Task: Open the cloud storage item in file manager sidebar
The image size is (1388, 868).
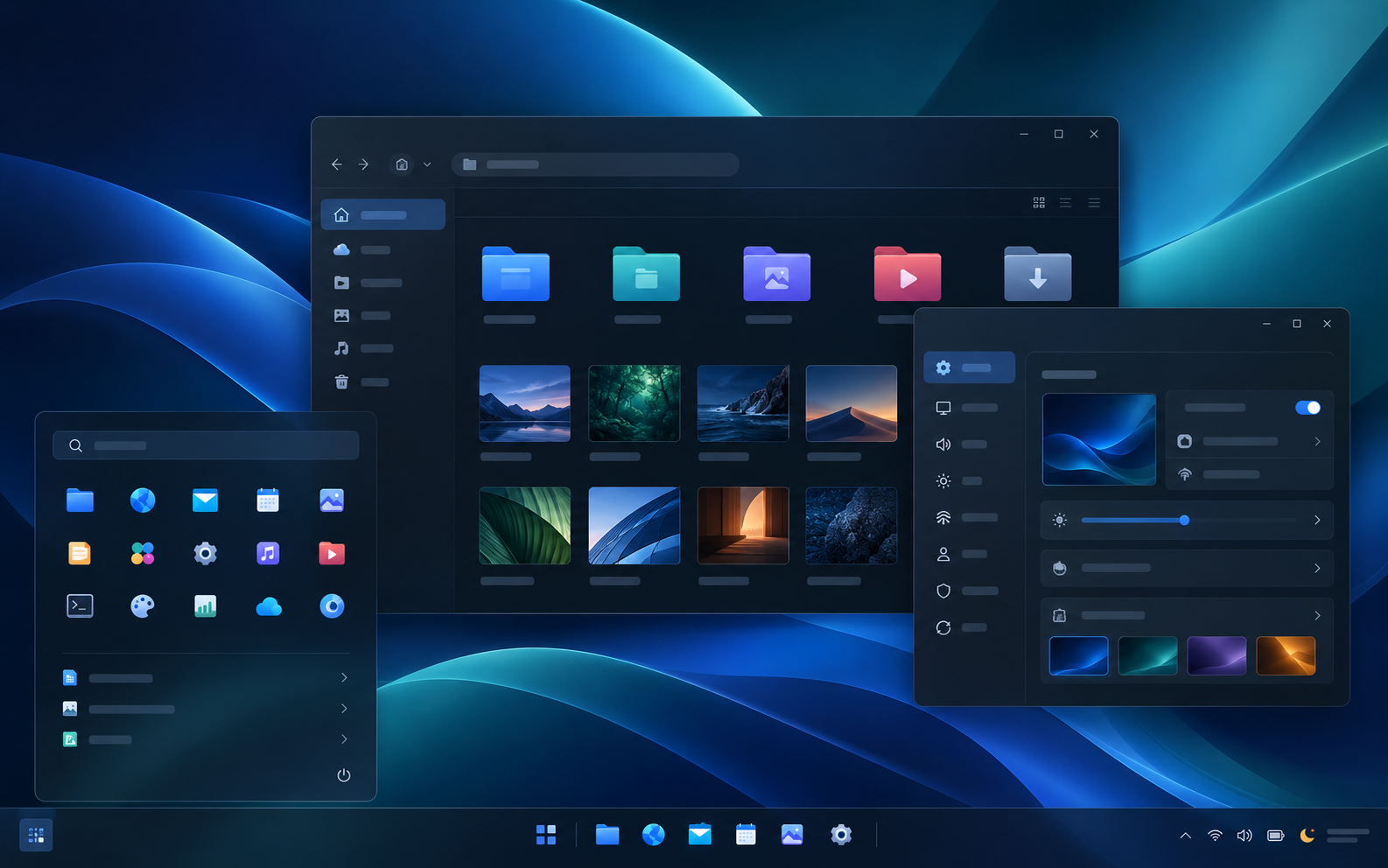Action: pyautogui.click(x=362, y=250)
